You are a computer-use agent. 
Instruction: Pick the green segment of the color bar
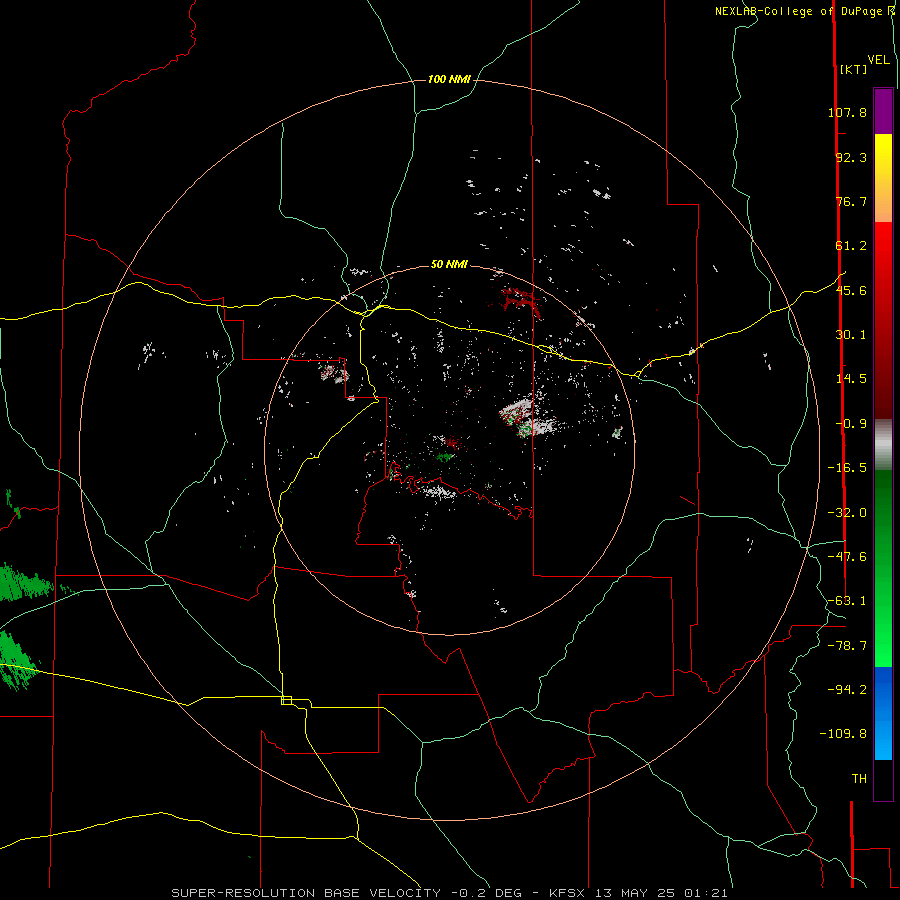tap(883, 568)
